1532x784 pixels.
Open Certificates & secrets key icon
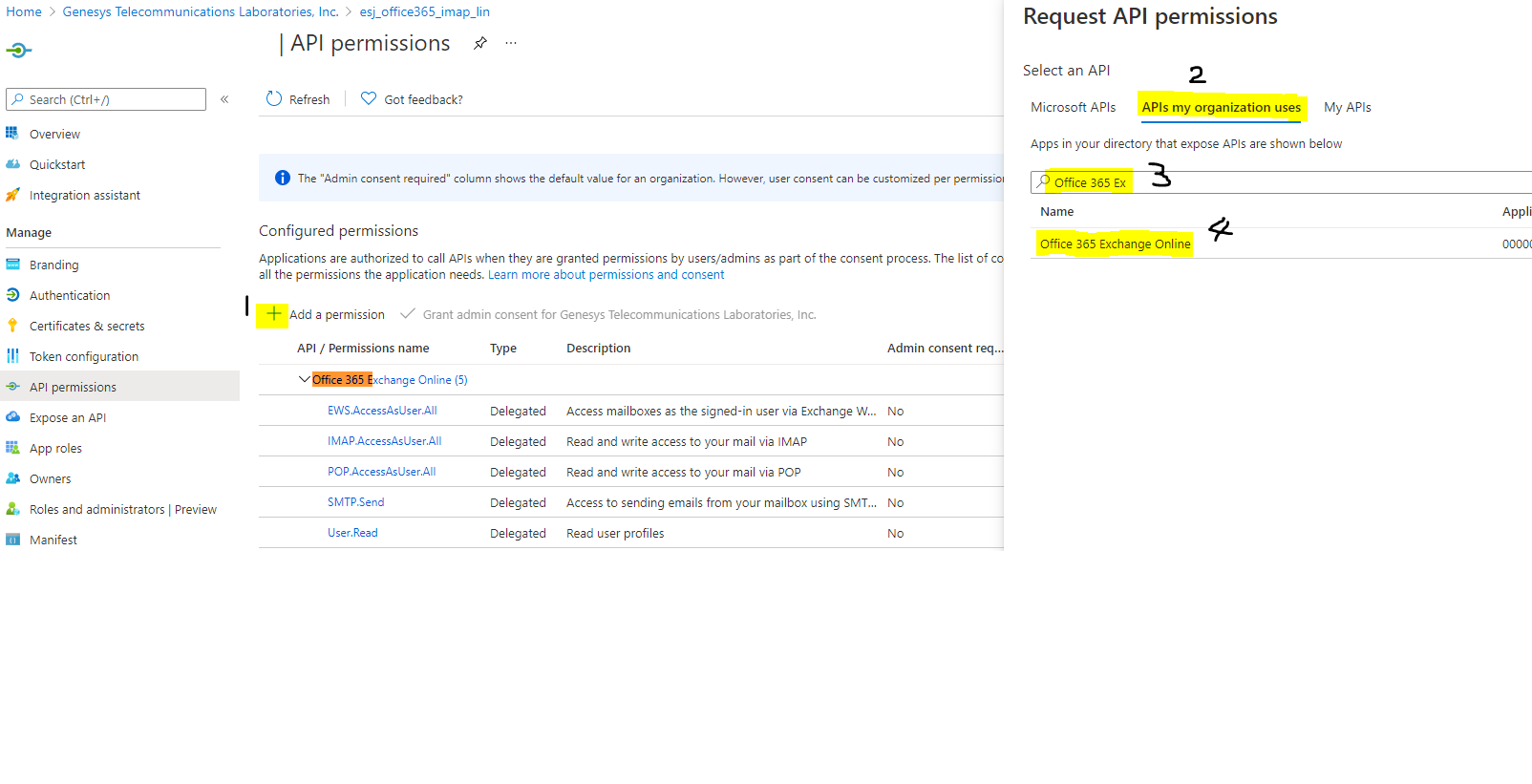coord(13,326)
